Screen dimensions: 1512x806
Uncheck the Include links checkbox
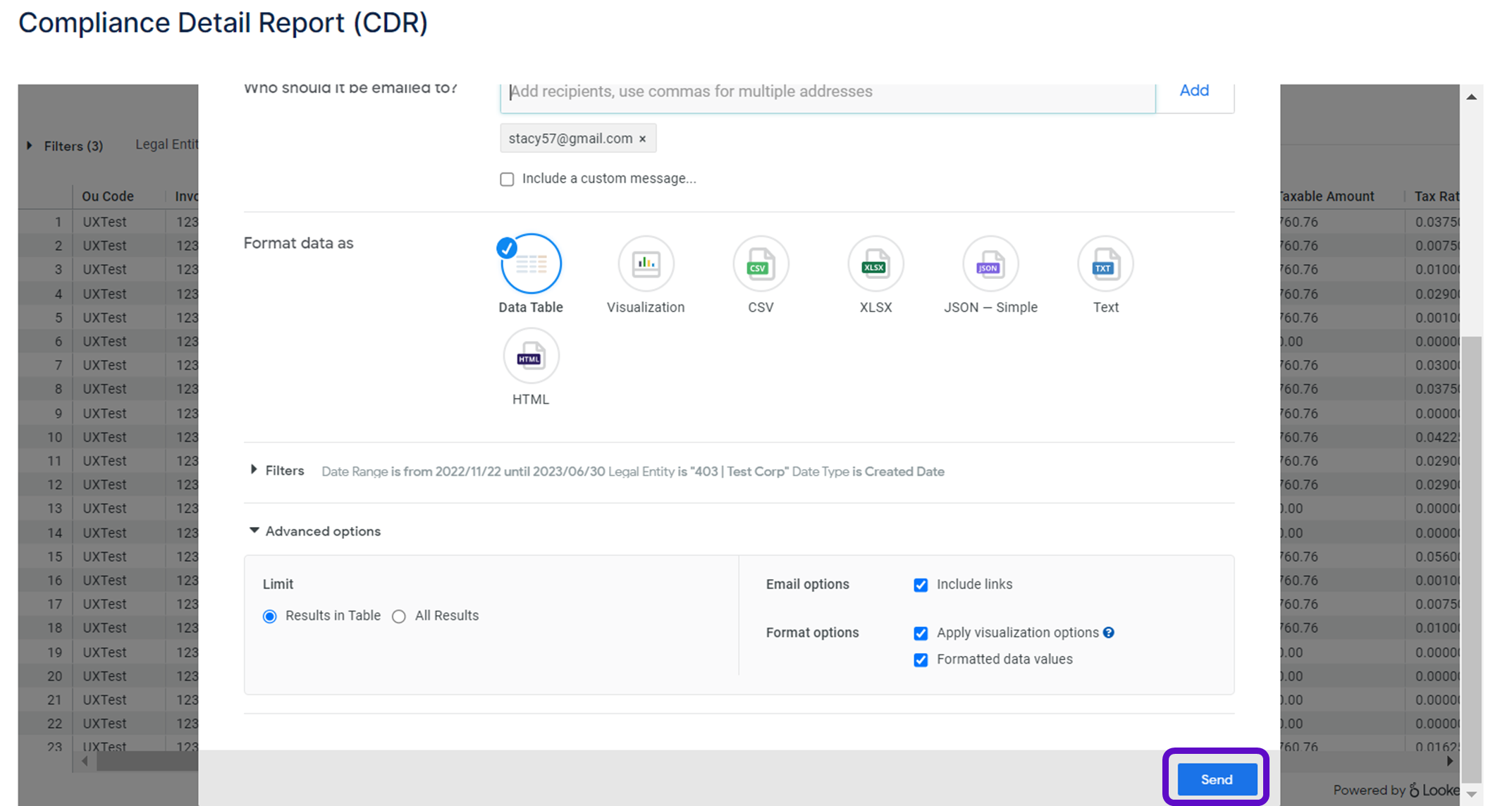[x=921, y=585]
